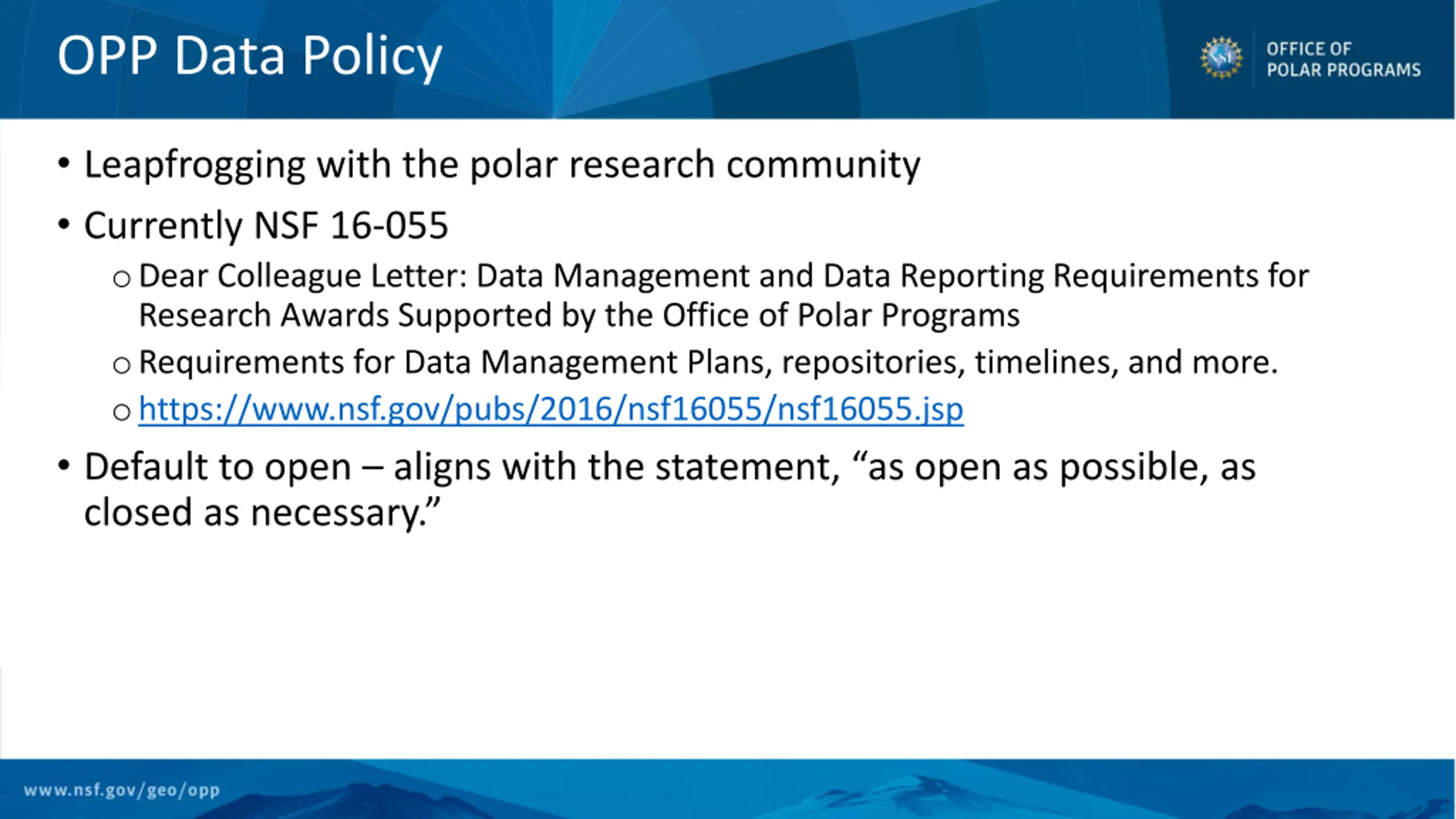Click the NSF logo emblem in the header

1221,57
